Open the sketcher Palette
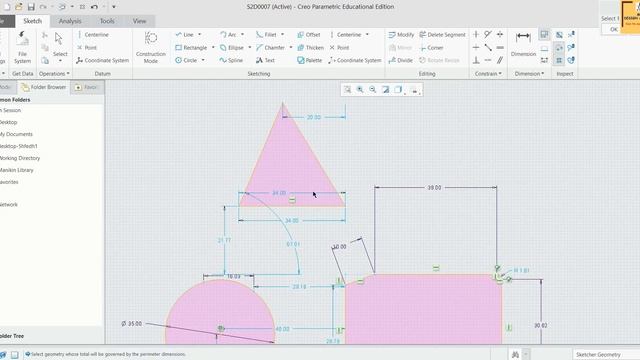This screenshot has height=360, width=640. point(310,60)
